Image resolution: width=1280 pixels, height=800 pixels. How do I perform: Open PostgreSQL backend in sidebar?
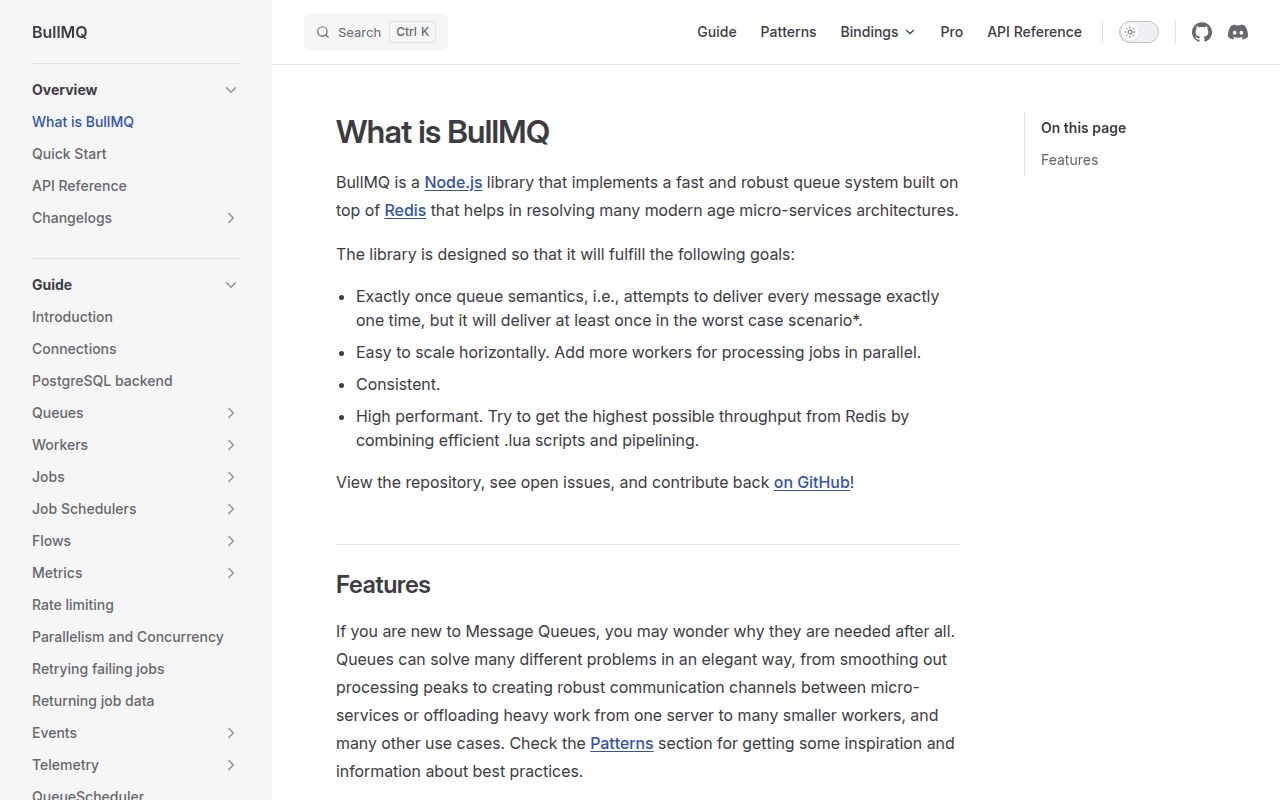point(102,381)
